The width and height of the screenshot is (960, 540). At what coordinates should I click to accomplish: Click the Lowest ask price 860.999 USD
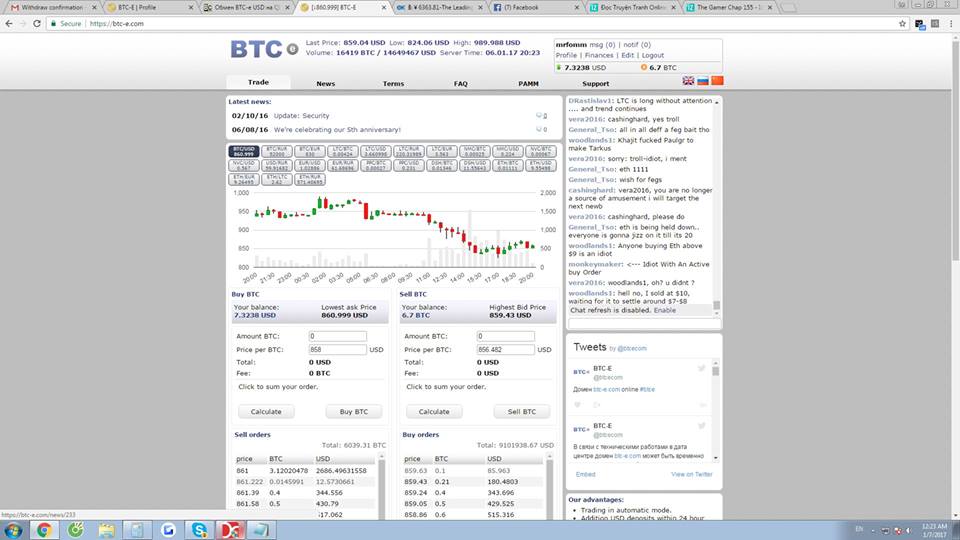(x=345, y=315)
